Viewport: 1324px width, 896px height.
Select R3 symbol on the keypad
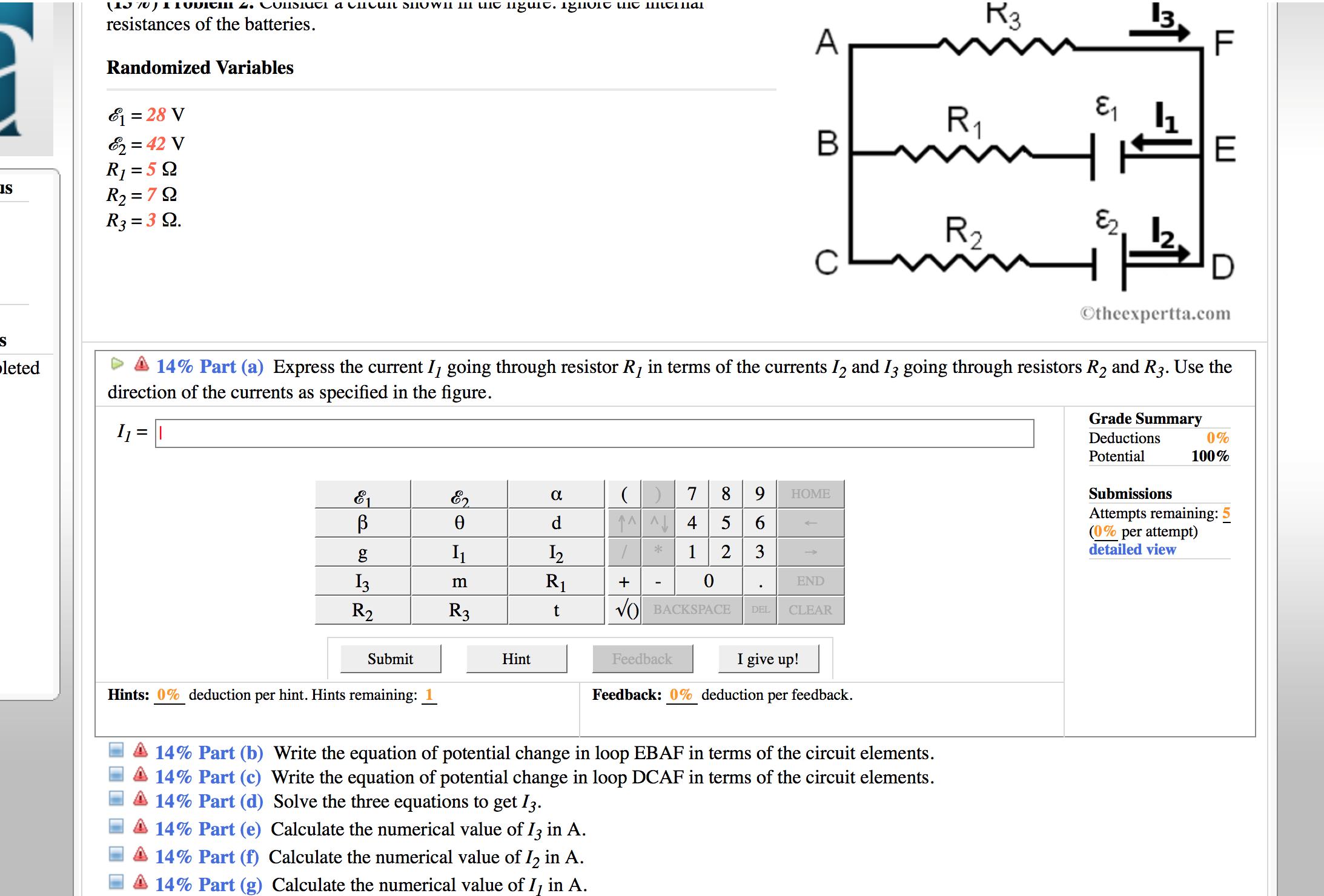pos(459,610)
